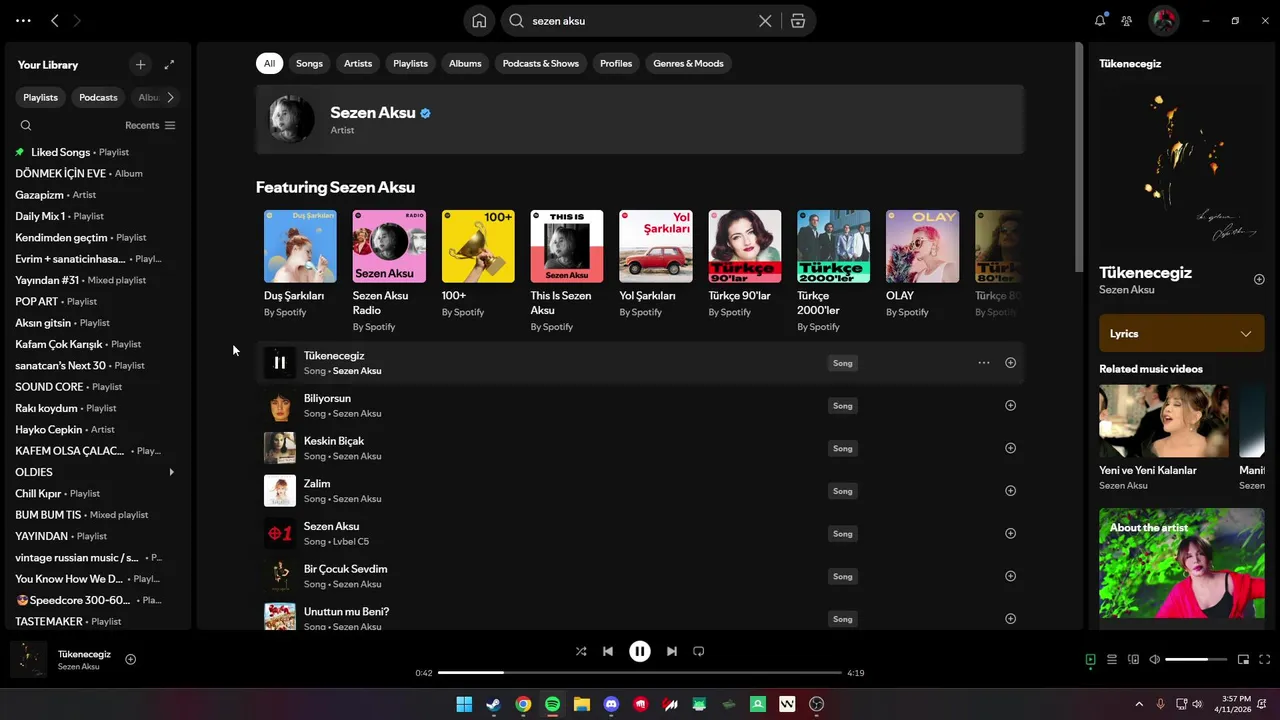Open Connect to a device icon
Screen dimensions: 1280x720
point(1133,659)
